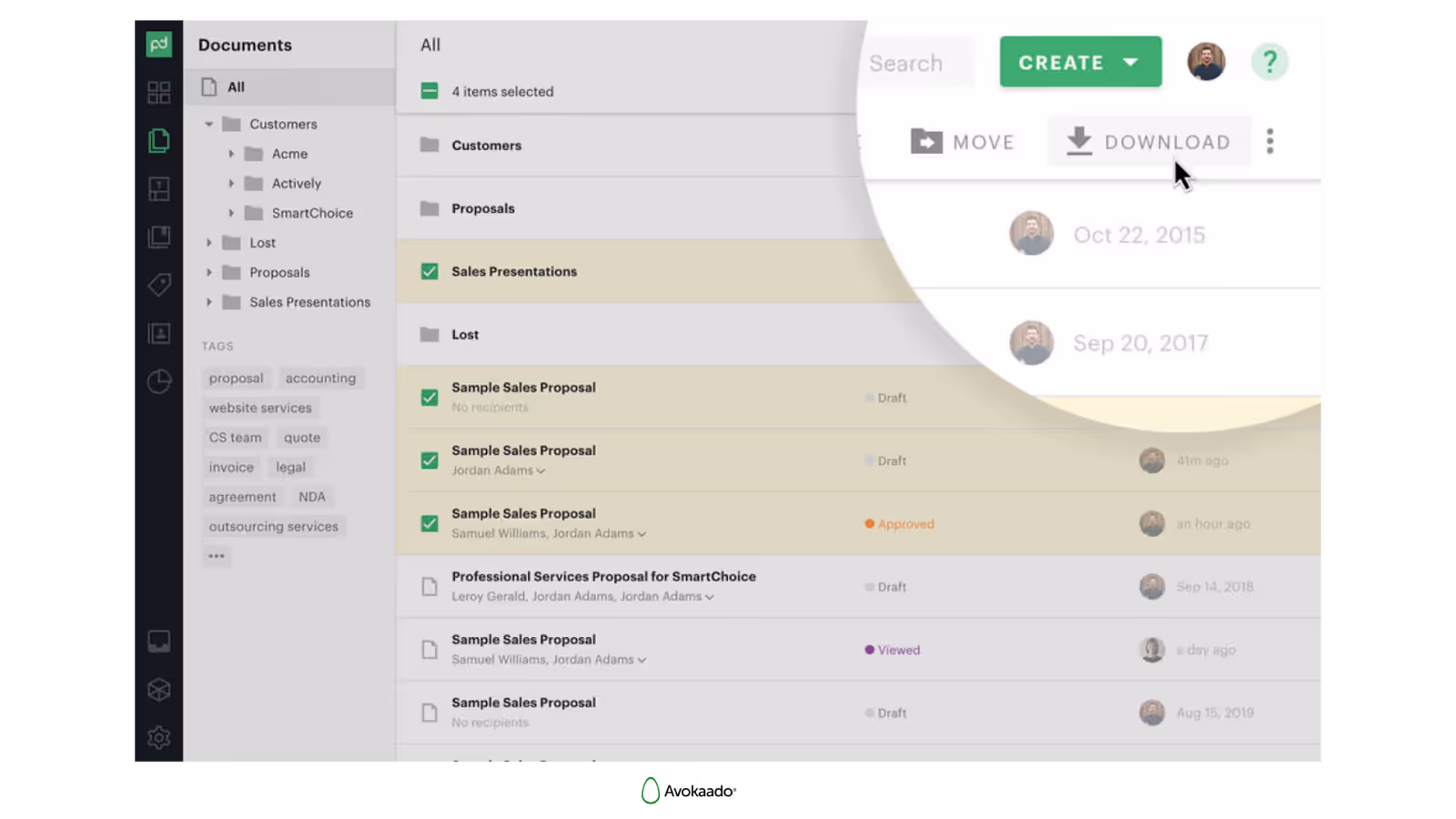The height and width of the screenshot is (819, 1456).
Task: Uncheck the Sales Presentations folder checkbox
Action: click(429, 271)
